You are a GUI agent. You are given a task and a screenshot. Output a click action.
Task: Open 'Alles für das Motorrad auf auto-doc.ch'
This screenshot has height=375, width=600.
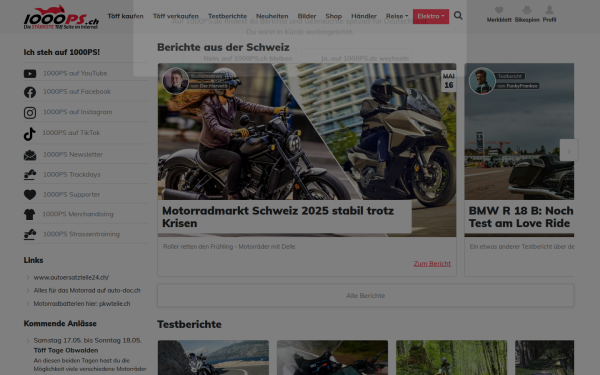(x=87, y=290)
